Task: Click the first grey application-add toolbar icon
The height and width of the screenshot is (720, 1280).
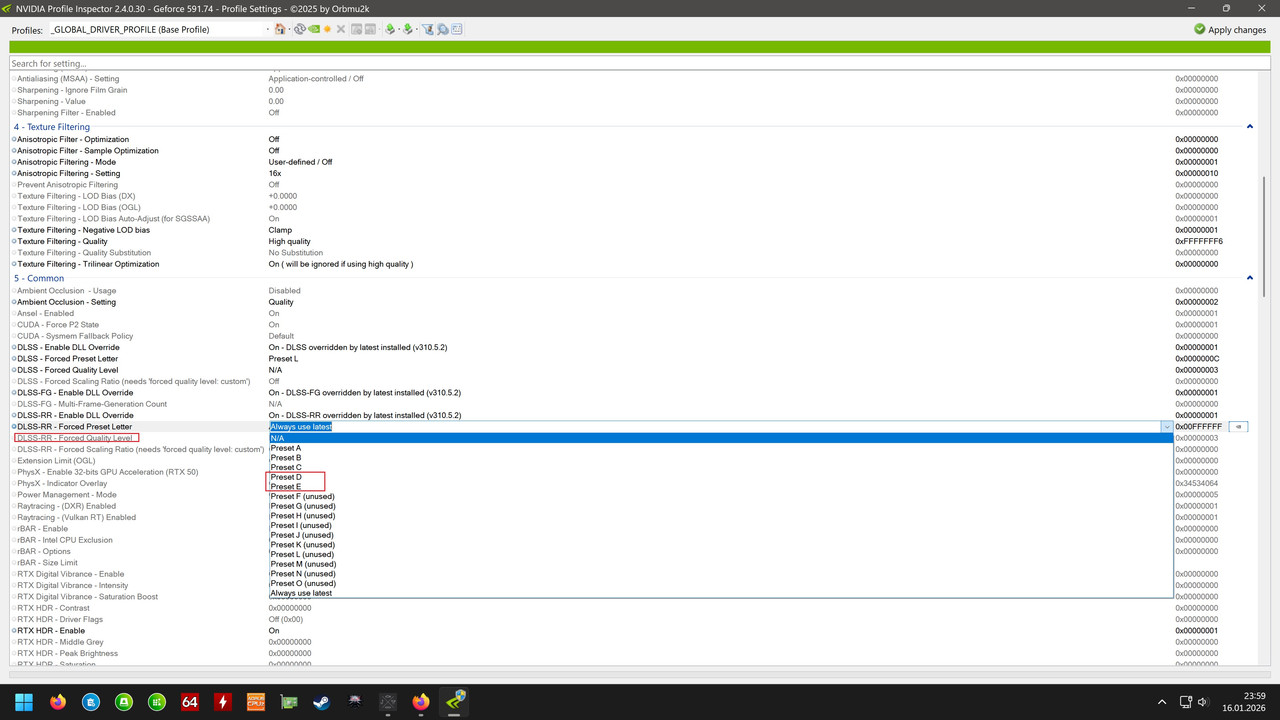Action: (356, 29)
